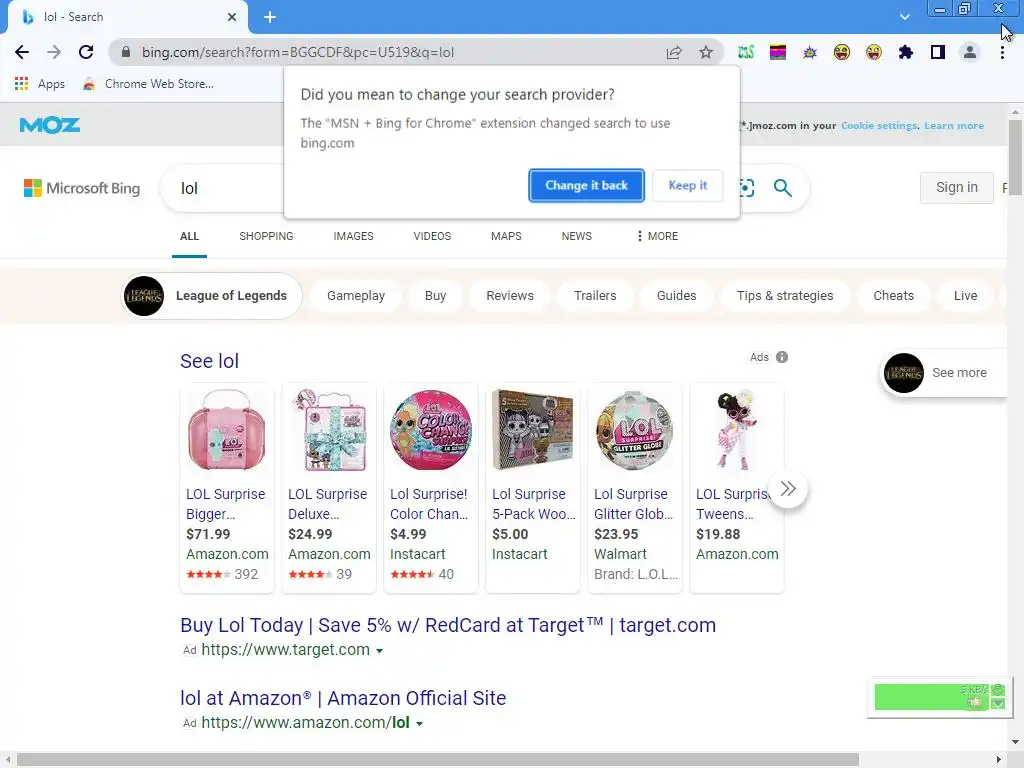Click the visual search camera icon
The height and width of the screenshot is (768, 1024).
tap(746, 188)
